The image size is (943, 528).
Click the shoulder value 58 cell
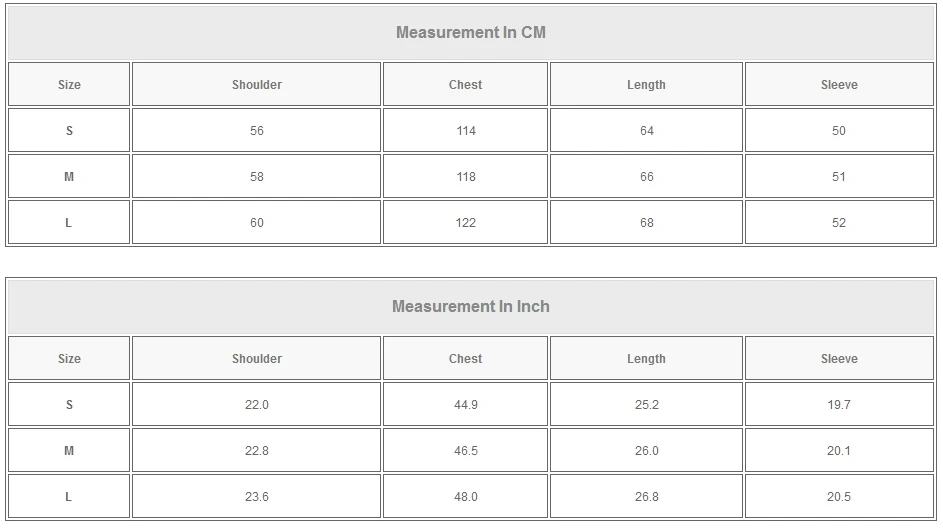point(257,177)
